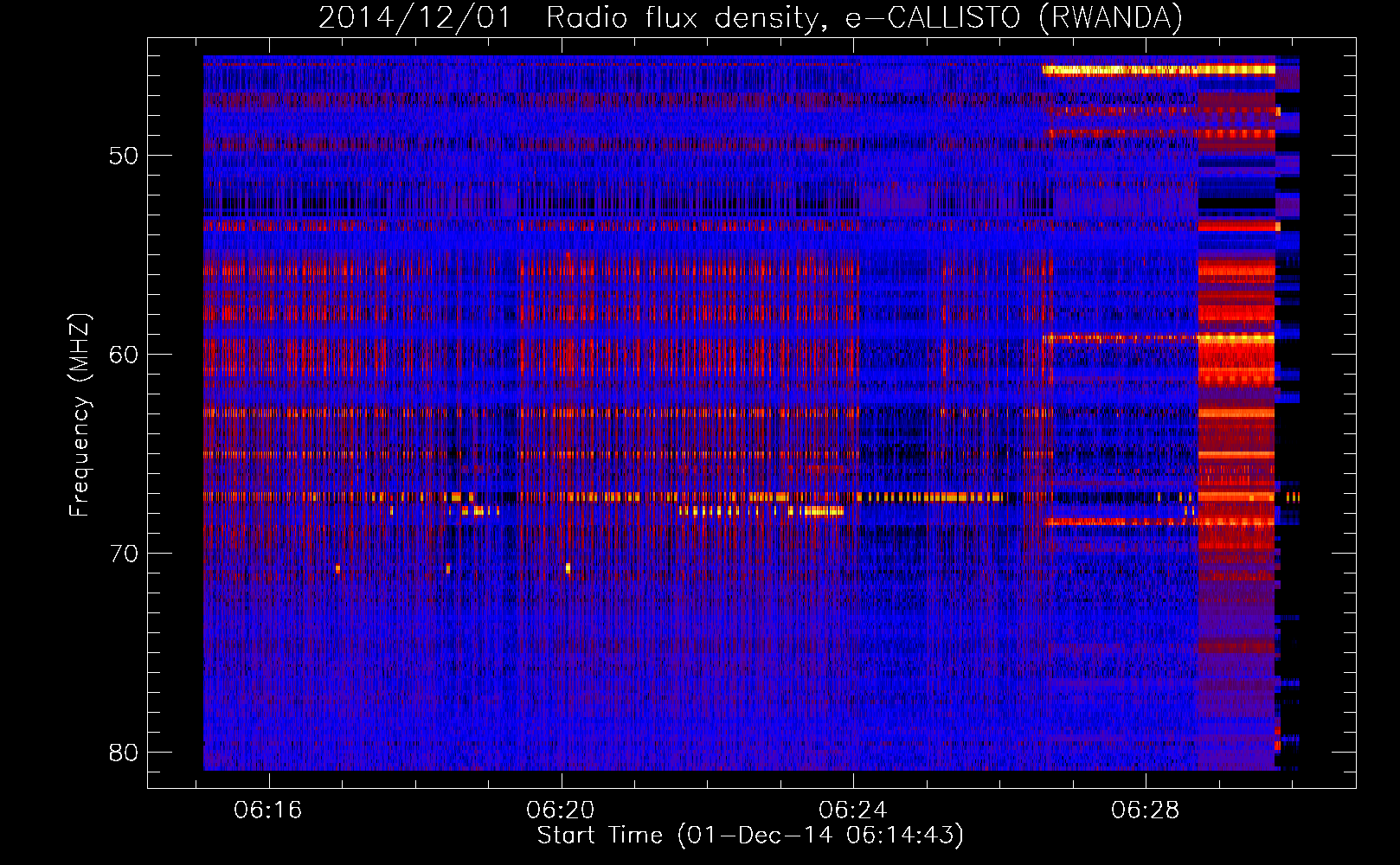Click the "Frequency (MHZ)" axis label

80,415
